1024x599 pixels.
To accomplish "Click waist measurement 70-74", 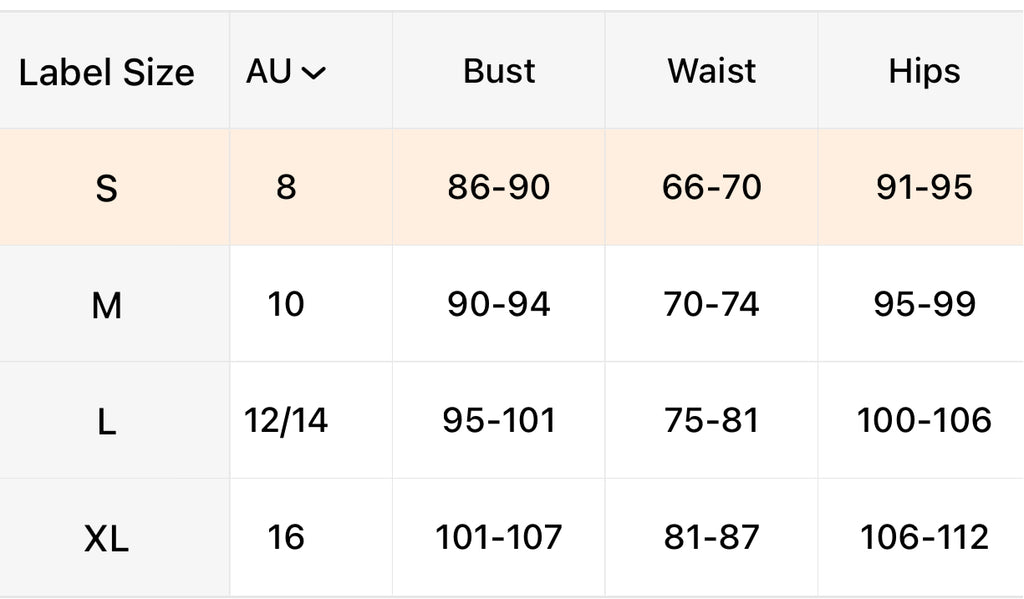I will (711, 304).
